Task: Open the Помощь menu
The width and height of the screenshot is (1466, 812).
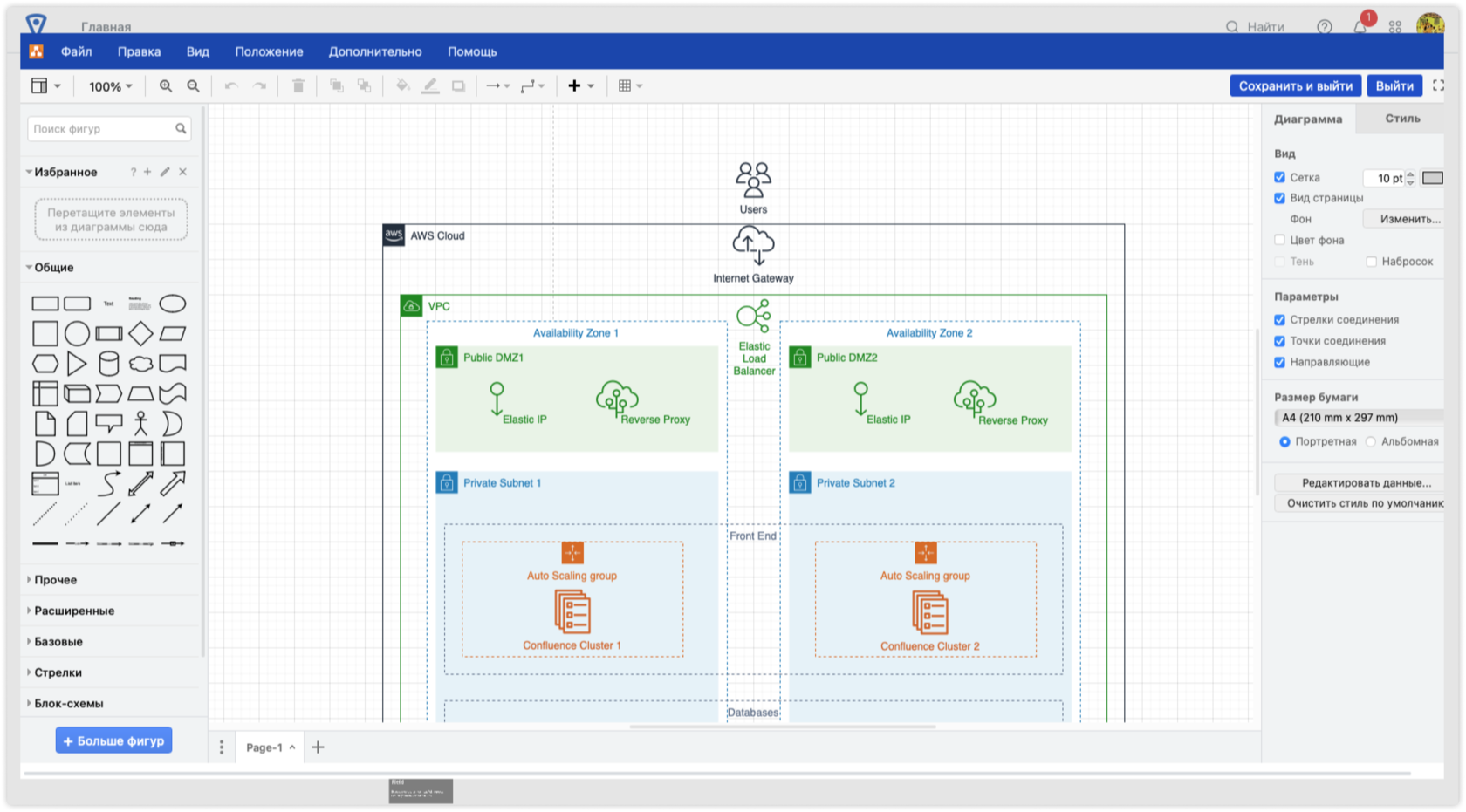Action: [472, 51]
